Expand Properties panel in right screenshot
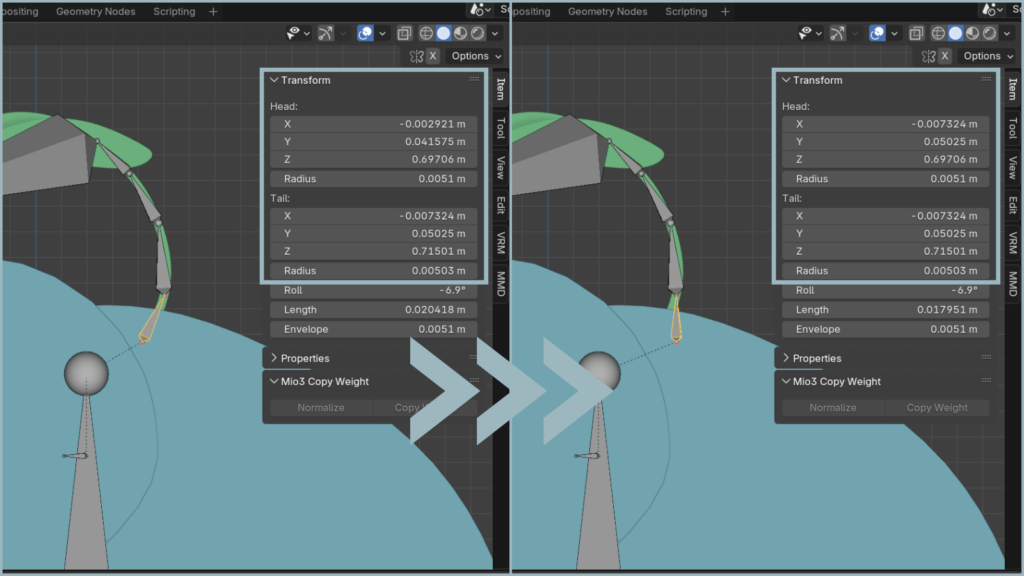1024x576 pixels. [786, 358]
